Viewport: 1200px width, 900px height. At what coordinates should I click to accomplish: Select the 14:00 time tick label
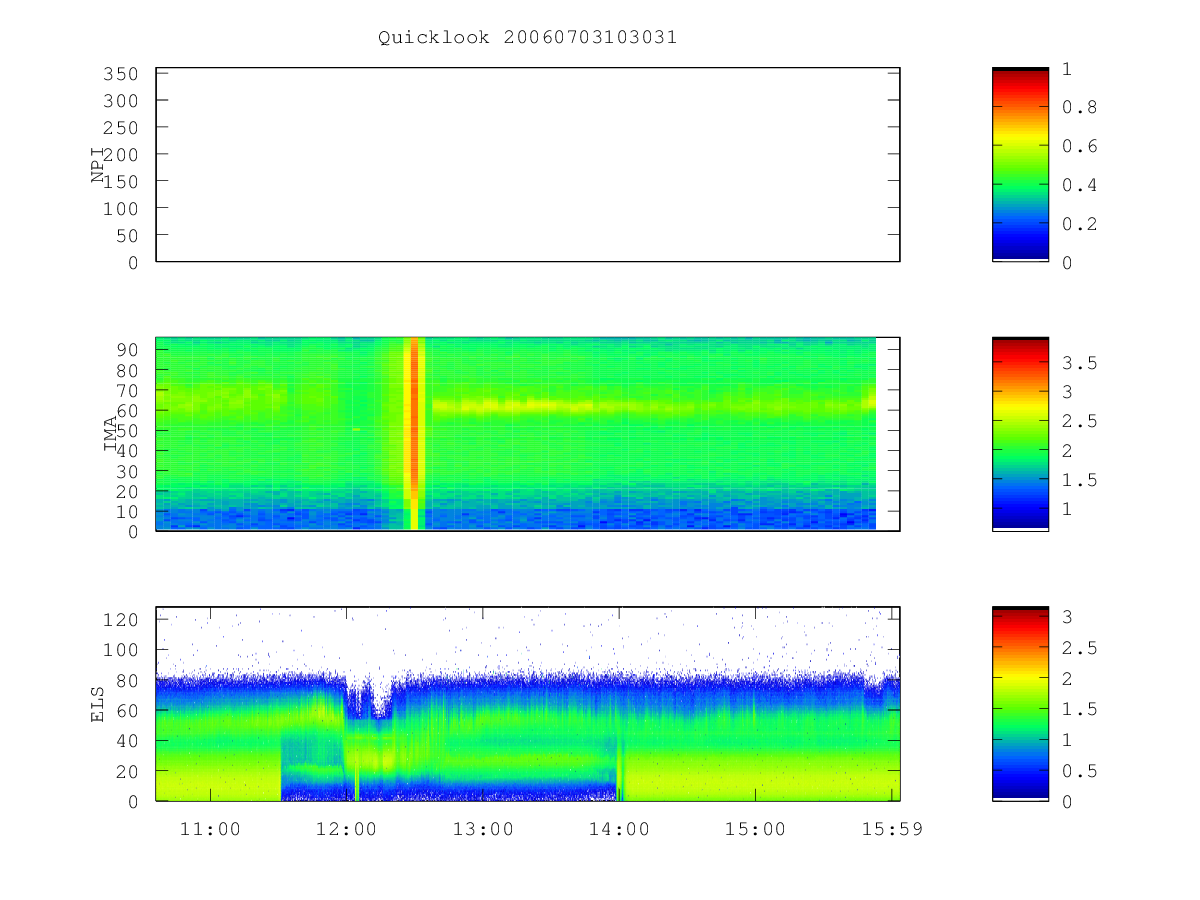[x=618, y=829]
